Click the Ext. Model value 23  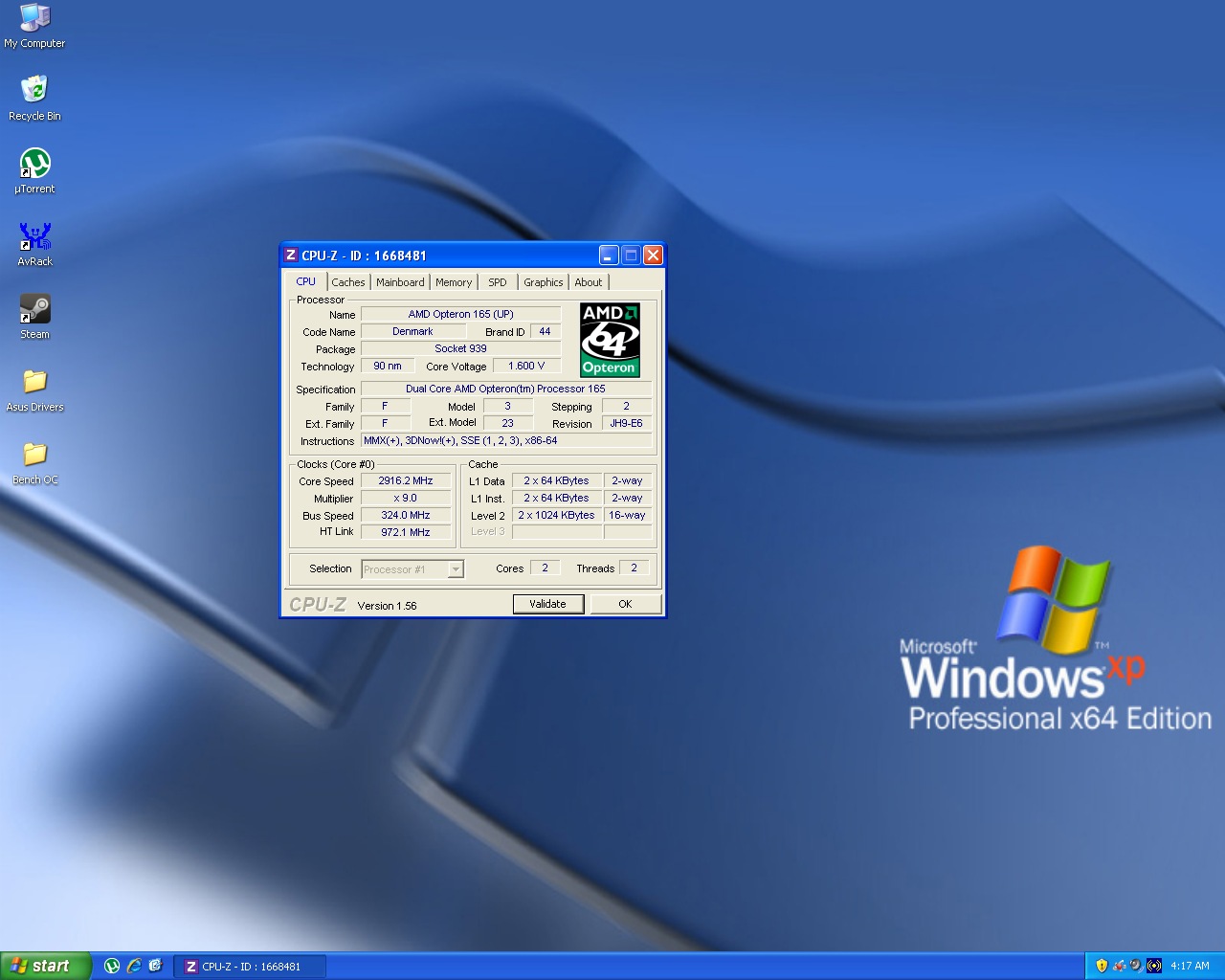point(508,423)
